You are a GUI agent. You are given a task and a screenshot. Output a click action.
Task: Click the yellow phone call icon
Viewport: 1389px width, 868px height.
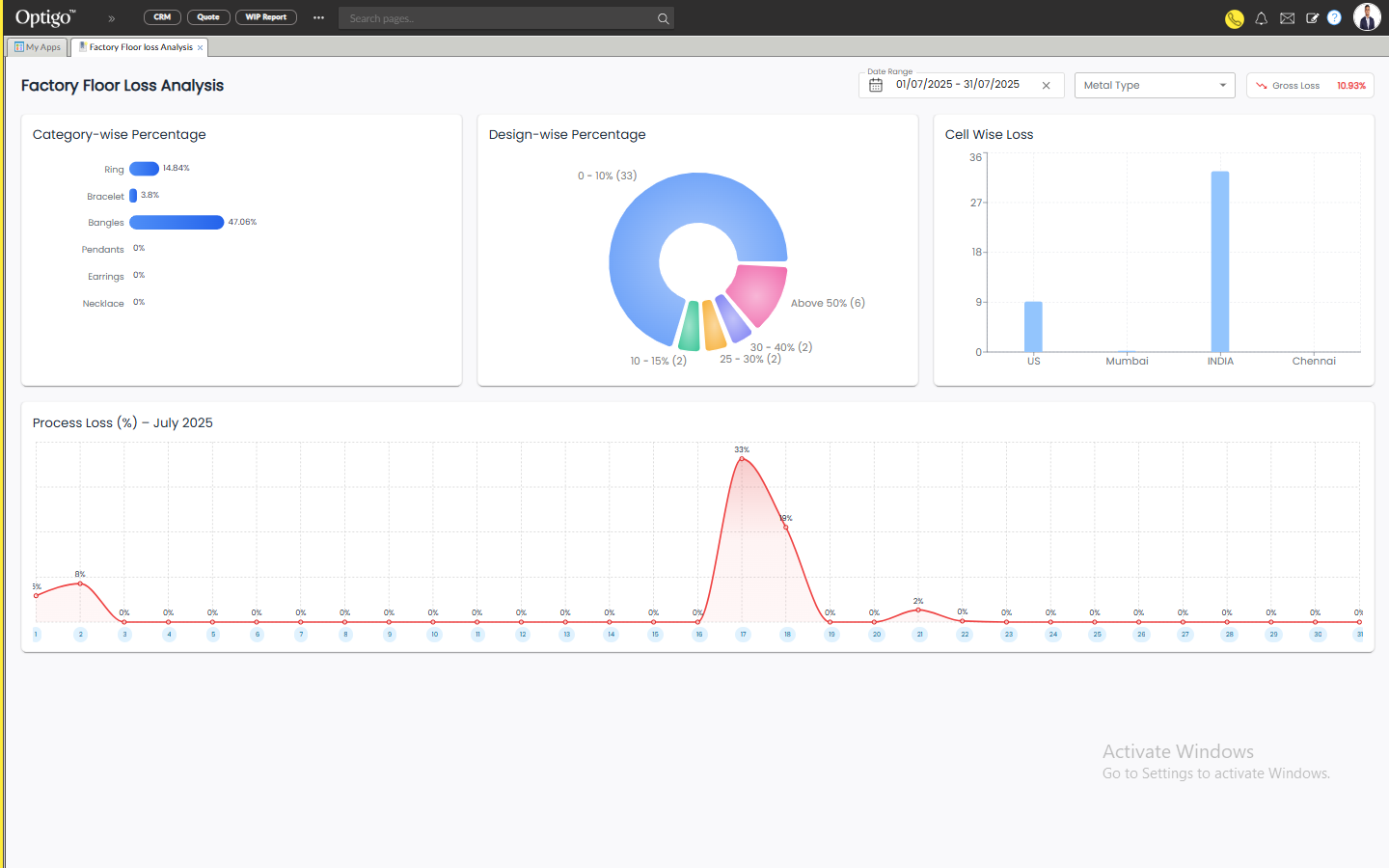coord(1234,18)
